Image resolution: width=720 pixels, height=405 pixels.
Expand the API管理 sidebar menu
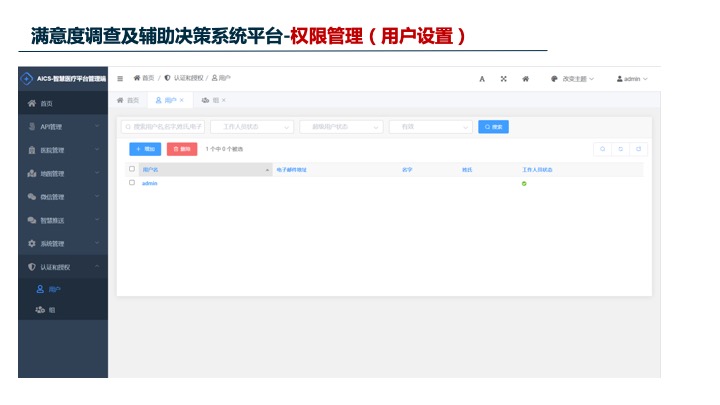[63, 126]
